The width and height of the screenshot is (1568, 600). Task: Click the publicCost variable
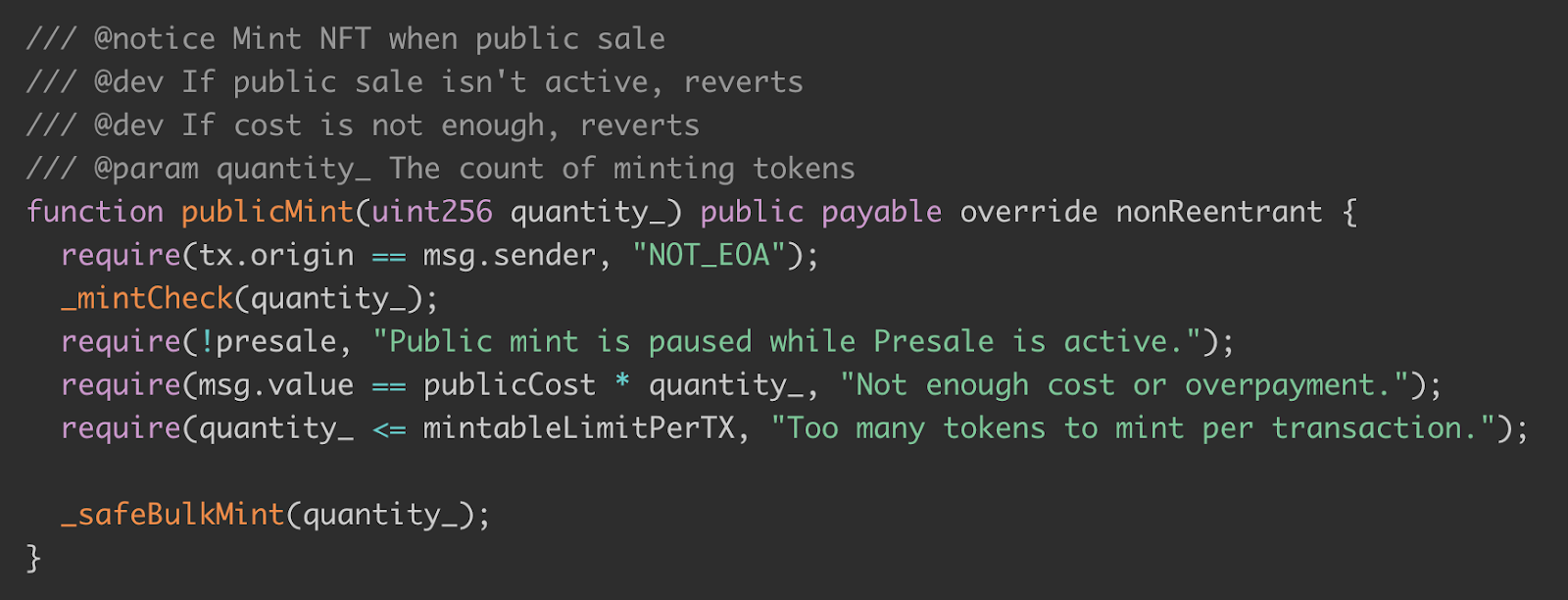tap(510, 384)
